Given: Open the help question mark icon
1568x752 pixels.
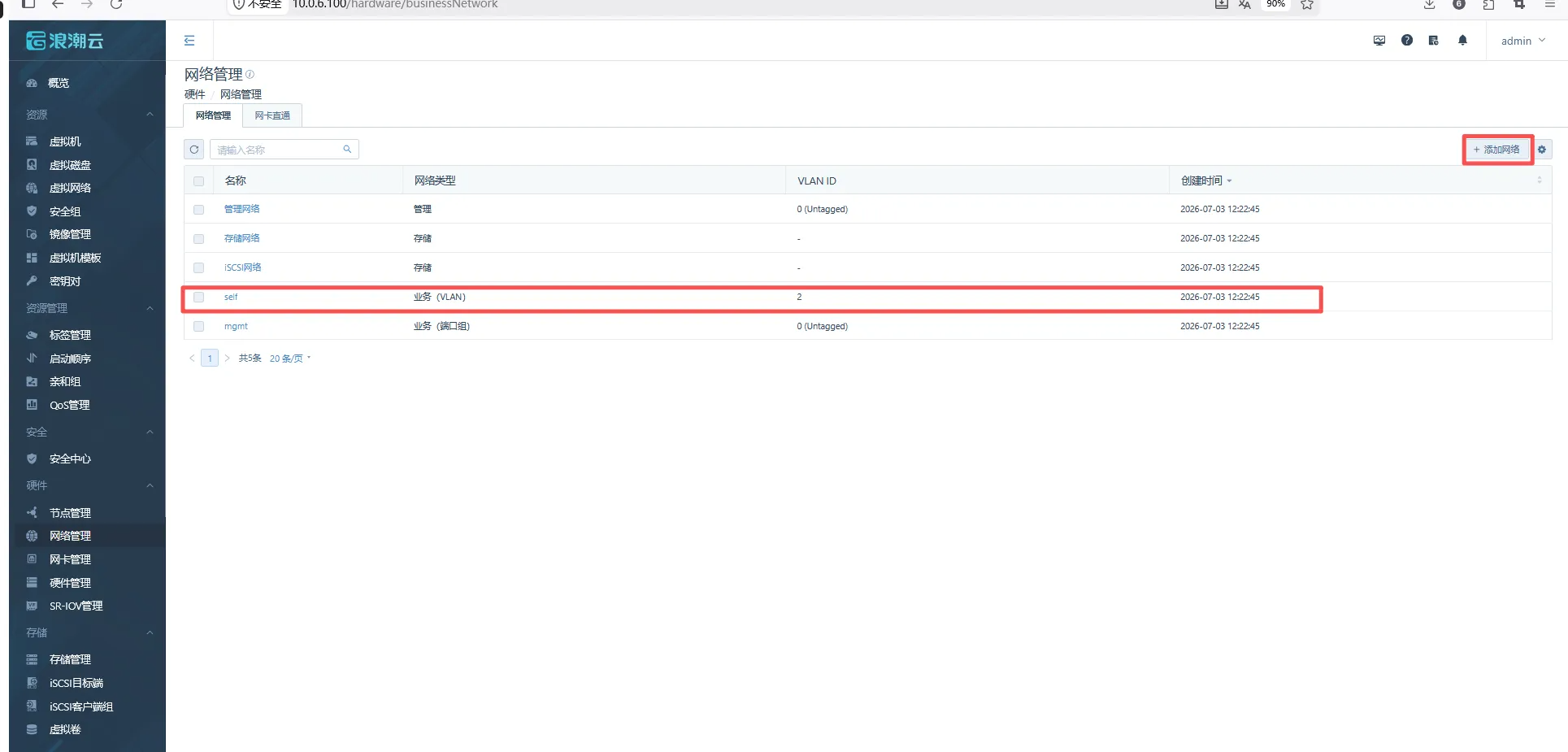Looking at the screenshot, I should [1407, 41].
